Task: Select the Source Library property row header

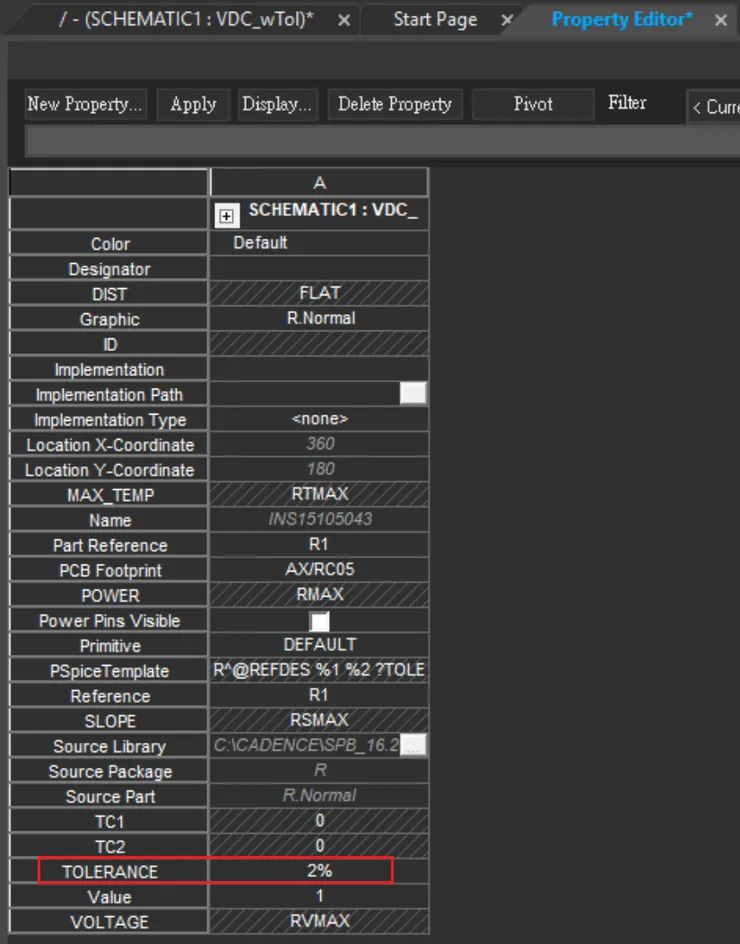Action: click(x=109, y=745)
